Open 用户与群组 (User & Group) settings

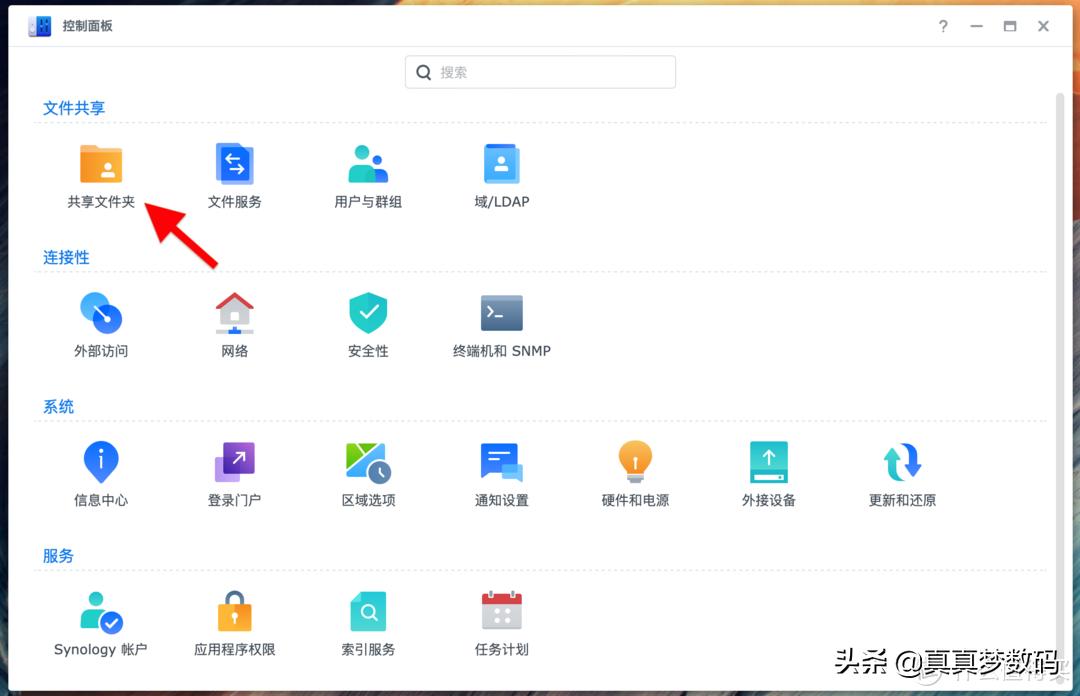(x=367, y=172)
